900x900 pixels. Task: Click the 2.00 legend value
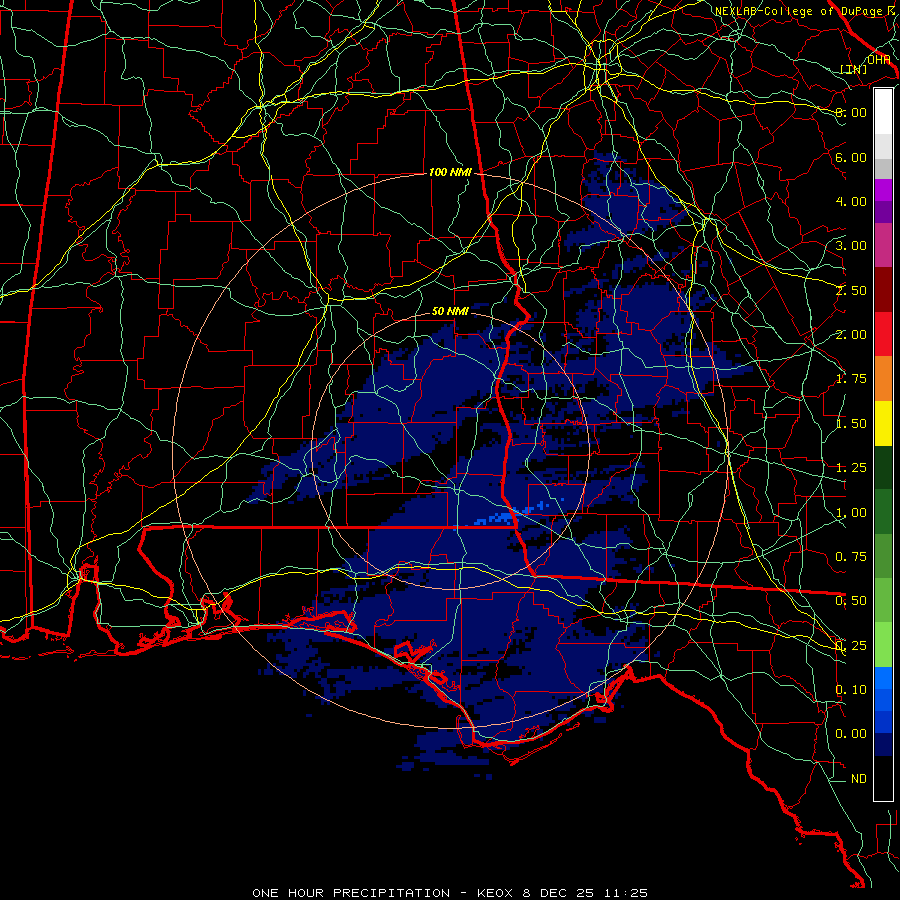coord(851,335)
